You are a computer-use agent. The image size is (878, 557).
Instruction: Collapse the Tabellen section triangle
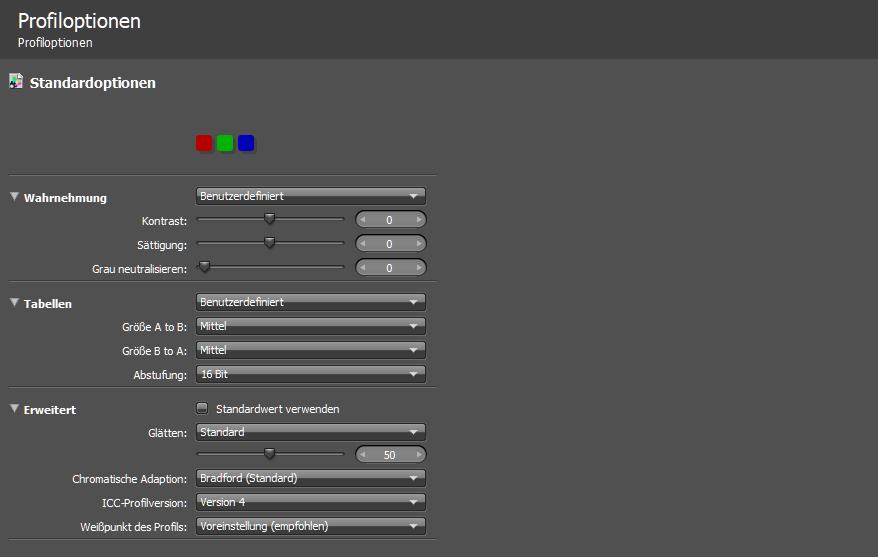pos(15,302)
